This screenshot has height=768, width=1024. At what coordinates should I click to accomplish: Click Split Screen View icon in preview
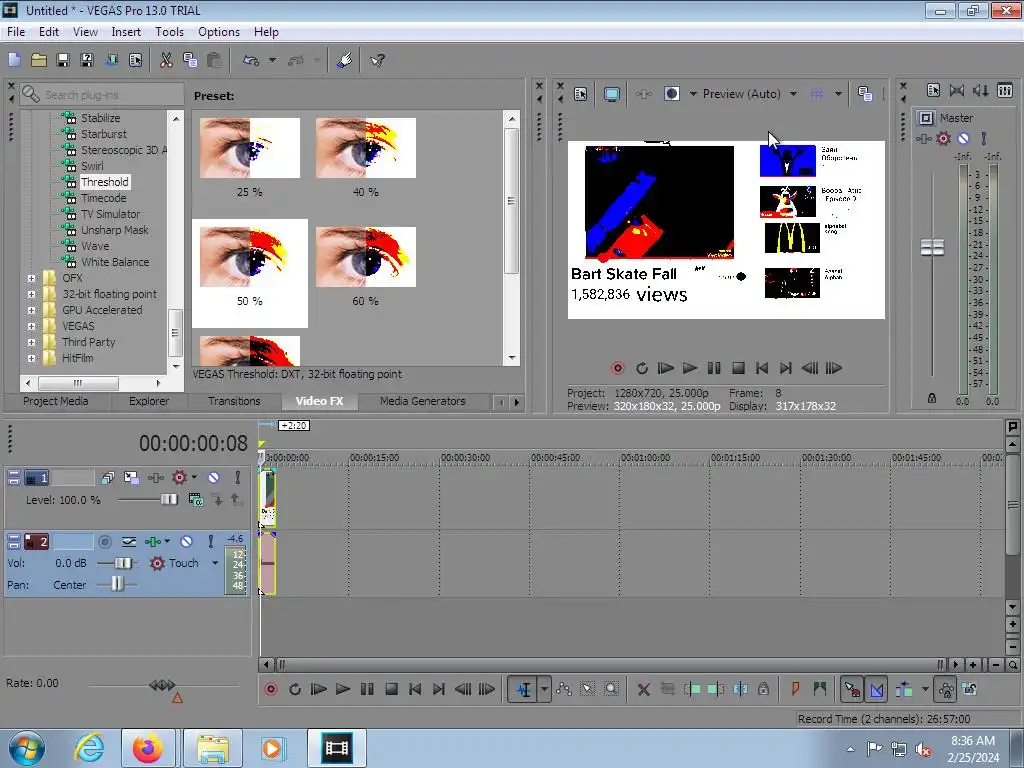coord(672,94)
